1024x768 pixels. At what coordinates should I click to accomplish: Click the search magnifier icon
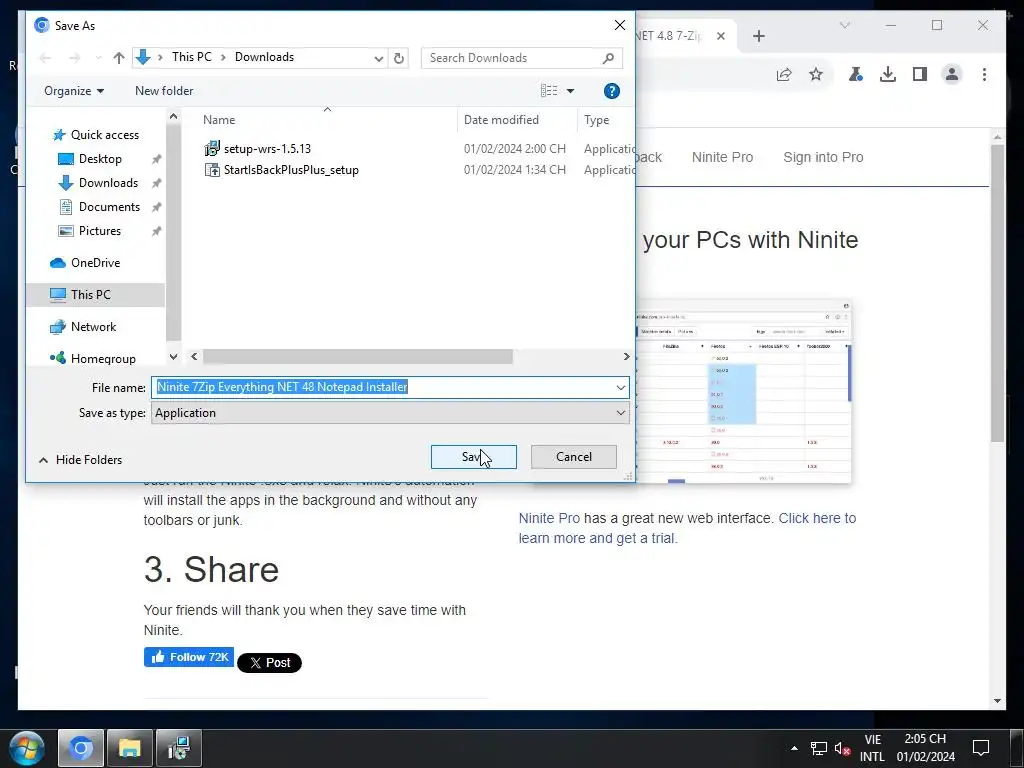pos(609,57)
